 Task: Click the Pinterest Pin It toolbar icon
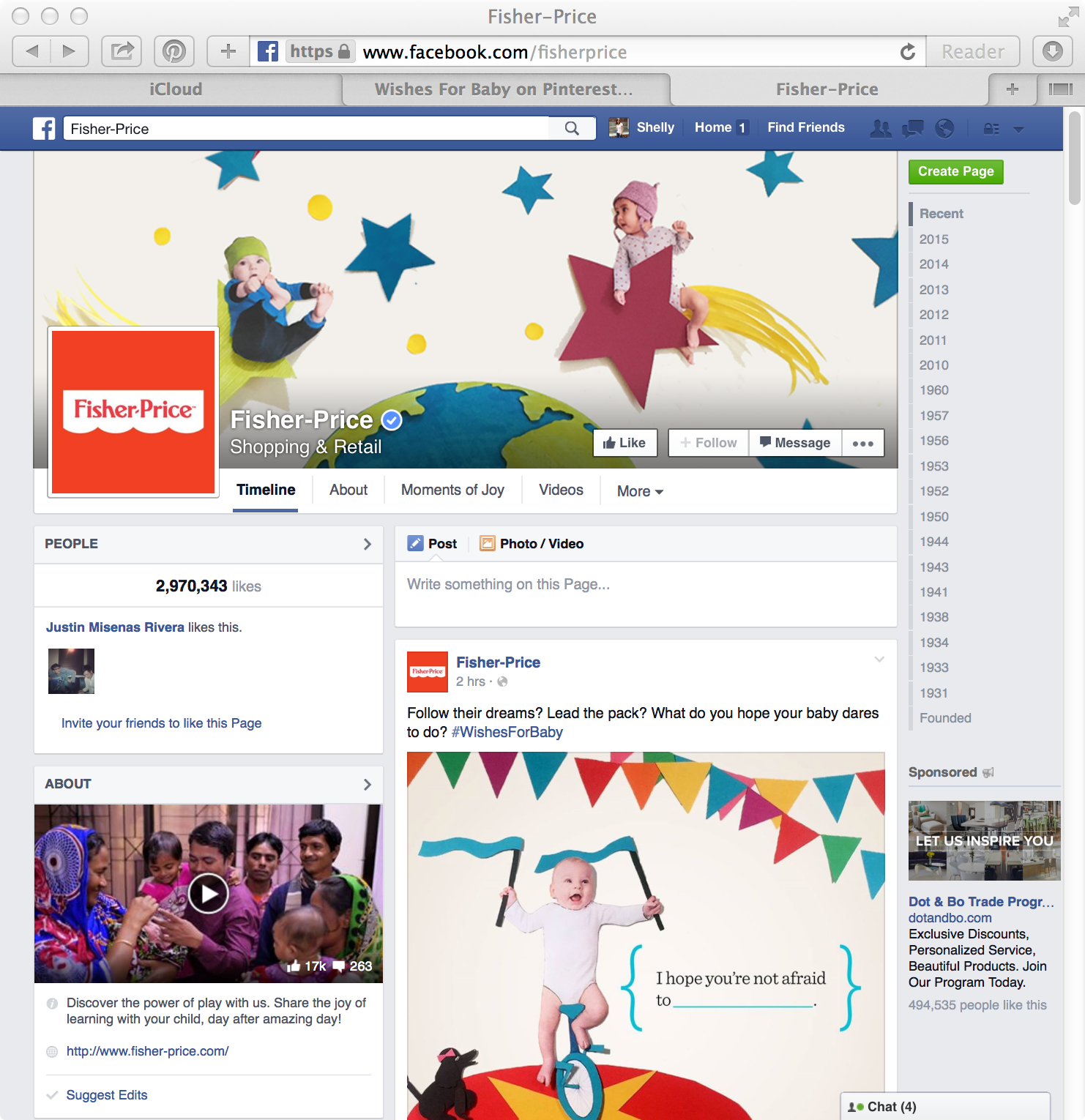click(174, 51)
